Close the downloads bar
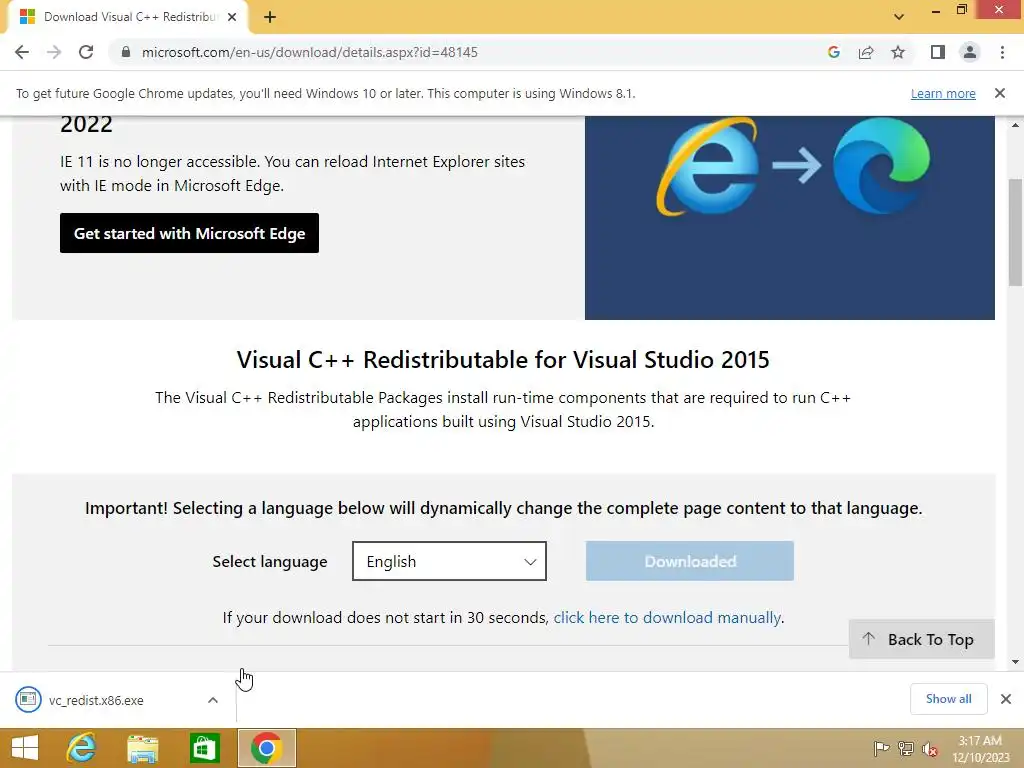Viewport: 1024px width, 768px height. (x=1006, y=699)
